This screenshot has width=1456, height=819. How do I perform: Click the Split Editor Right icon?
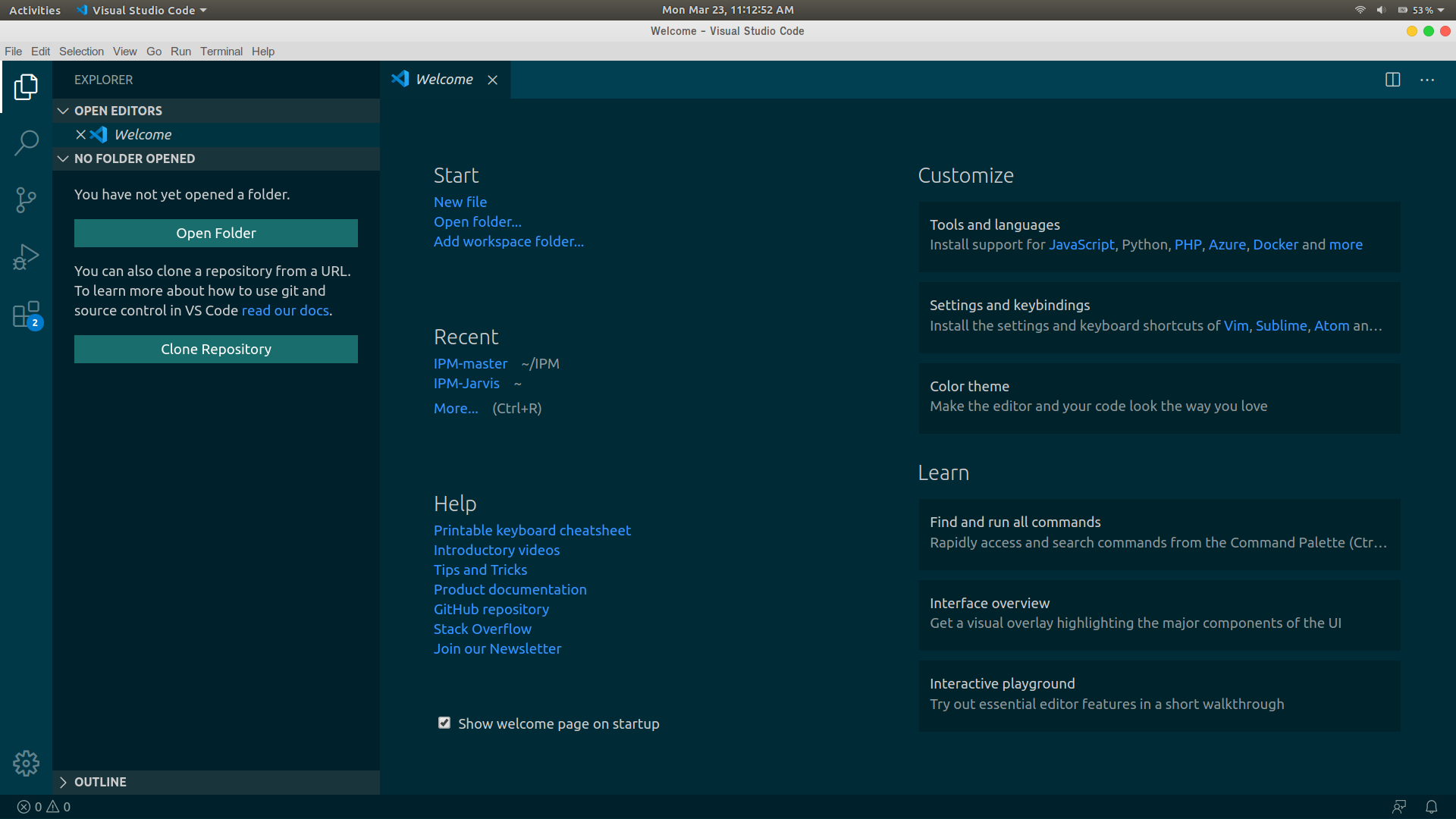click(x=1392, y=80)
